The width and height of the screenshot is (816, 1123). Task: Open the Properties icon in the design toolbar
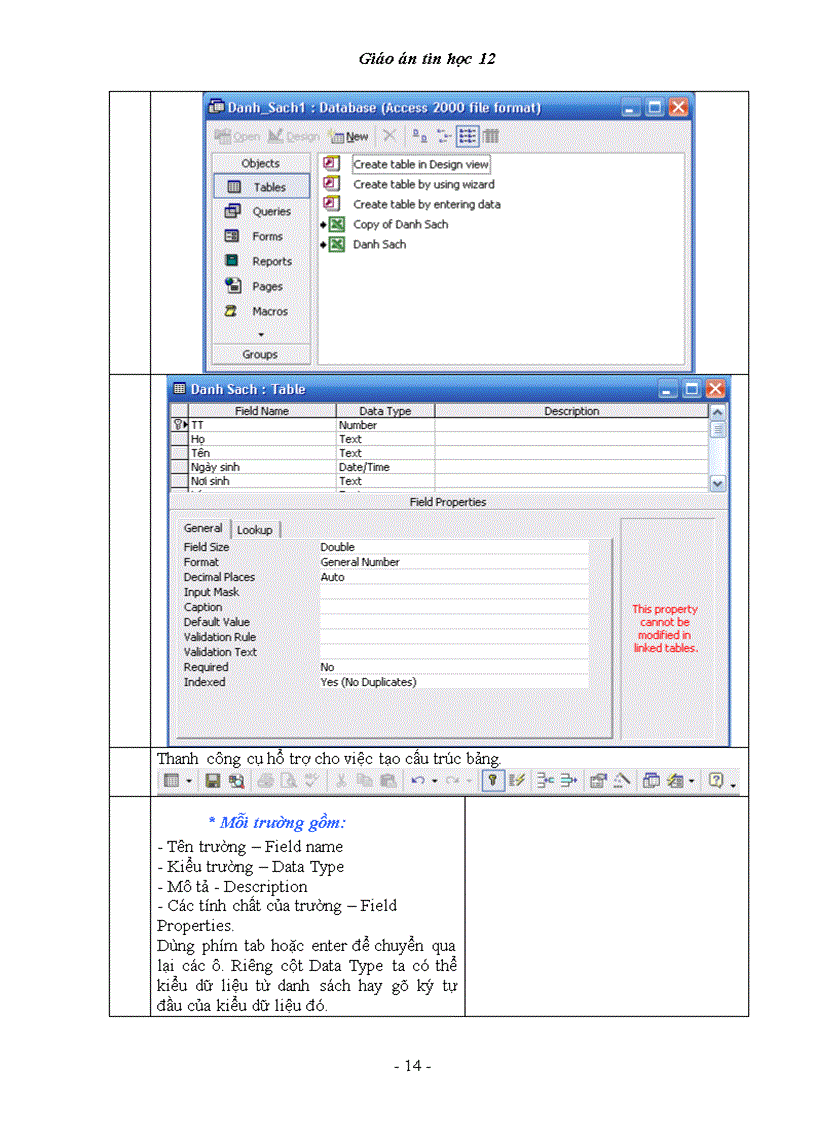click(598, 781)
